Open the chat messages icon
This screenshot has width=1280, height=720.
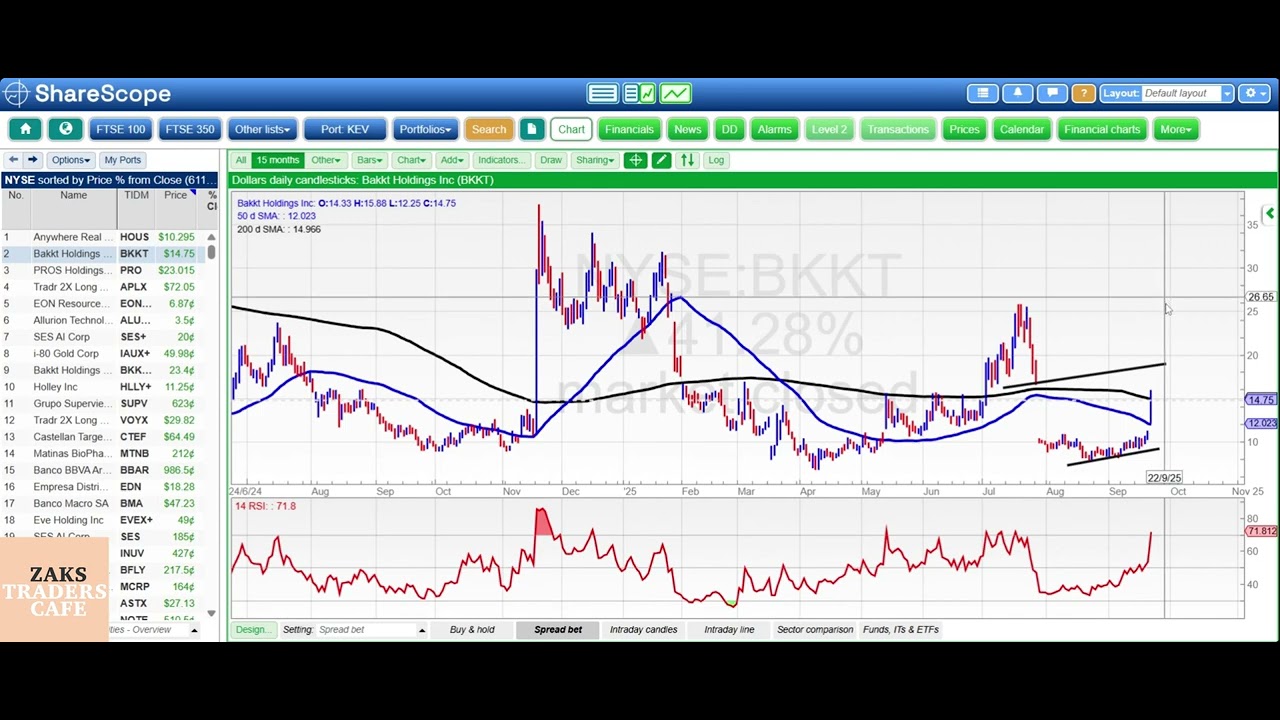click(x=1052, y=93)
